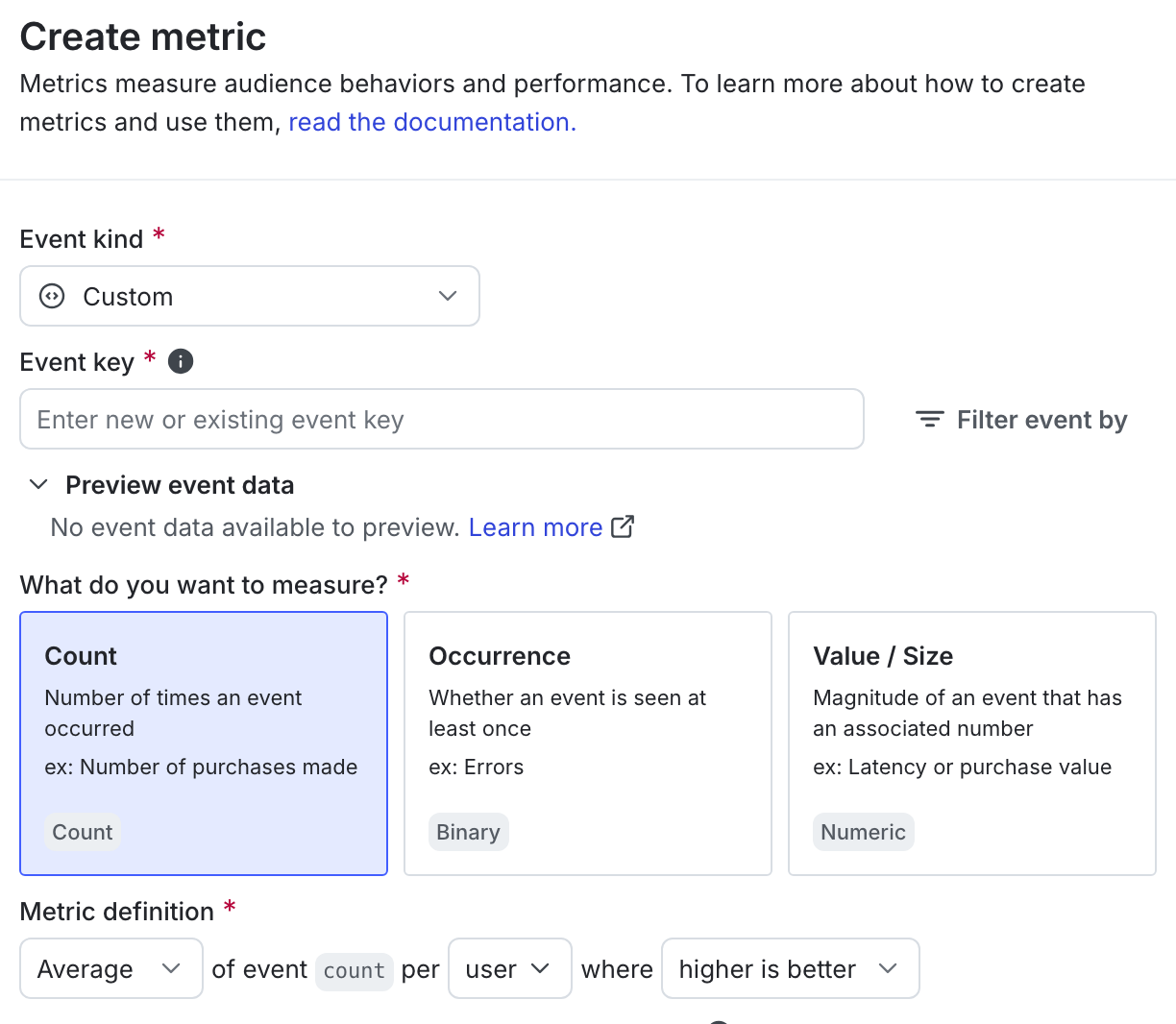Viewport: 1176px width, 1024px height.
Task: Click the filter icon near Filter event by
Action: 928,419
